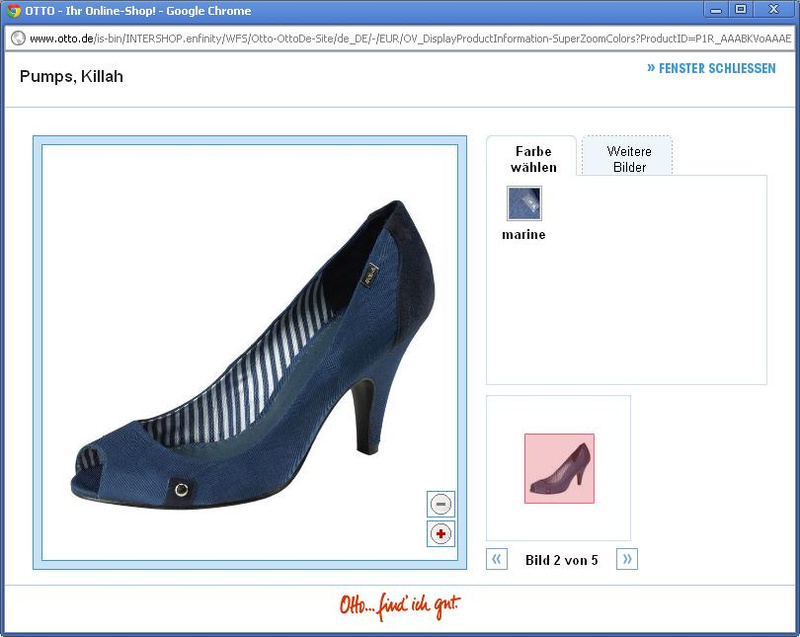Screen dimensions: 800x637
Task: Click the Chrome icon in title bar
Action: click(x=14, y=11)
